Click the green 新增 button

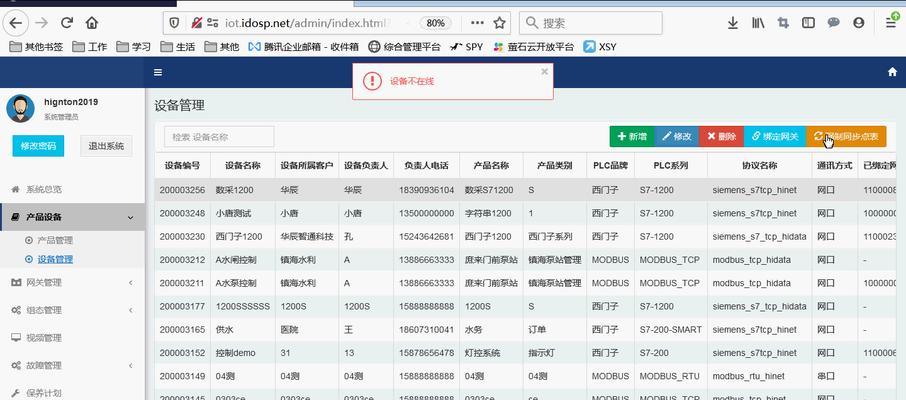click(632, 136)
